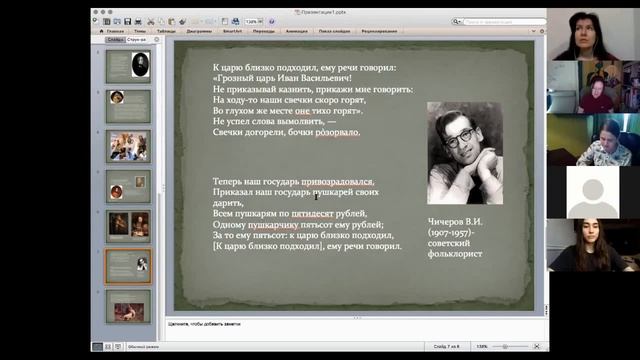Image resolution: width=640 pixels, height=360 pixels.
Task: Click the fit slide to window icon
Action: pos(537,347)
